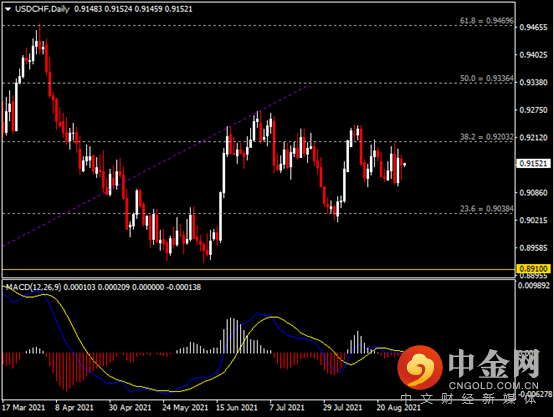Click the 0.94655 price scale label

tap(534, 28)
